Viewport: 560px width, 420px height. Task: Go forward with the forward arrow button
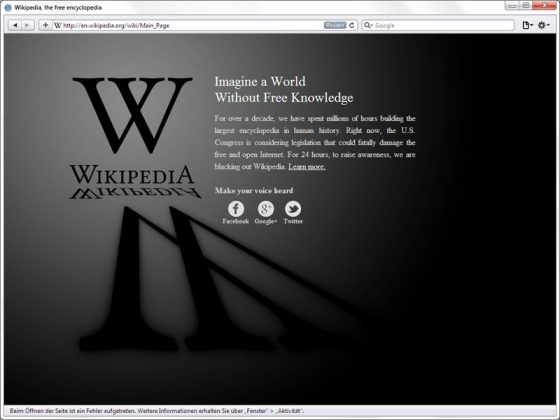coord(28,25)
